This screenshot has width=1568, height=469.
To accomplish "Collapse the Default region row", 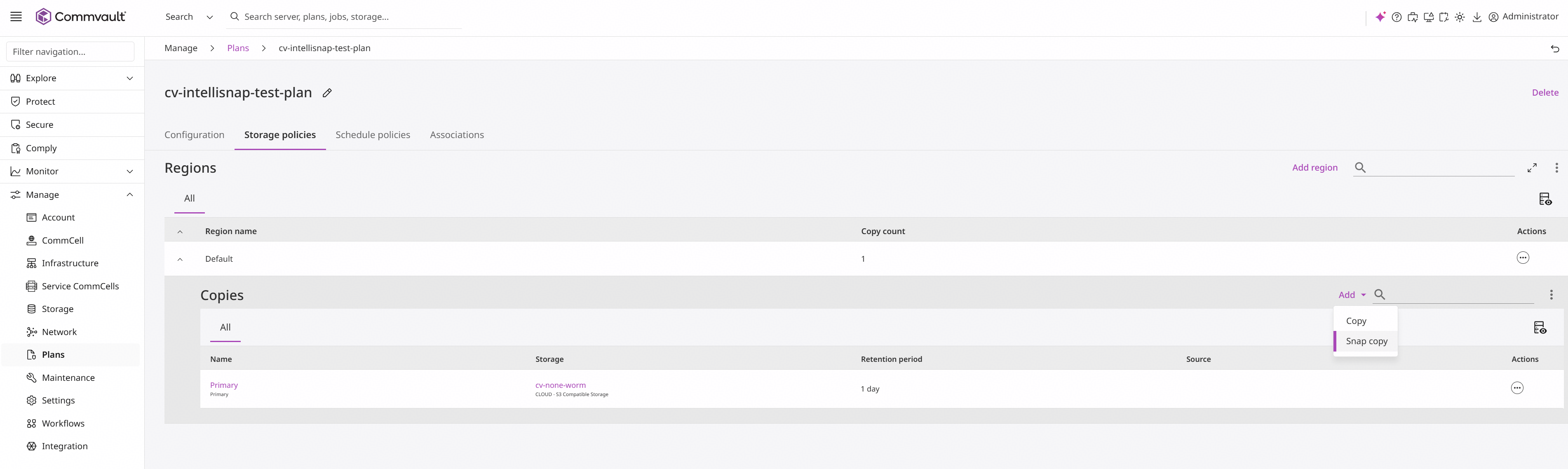I will pyautogui.click(x=180, y=259).
